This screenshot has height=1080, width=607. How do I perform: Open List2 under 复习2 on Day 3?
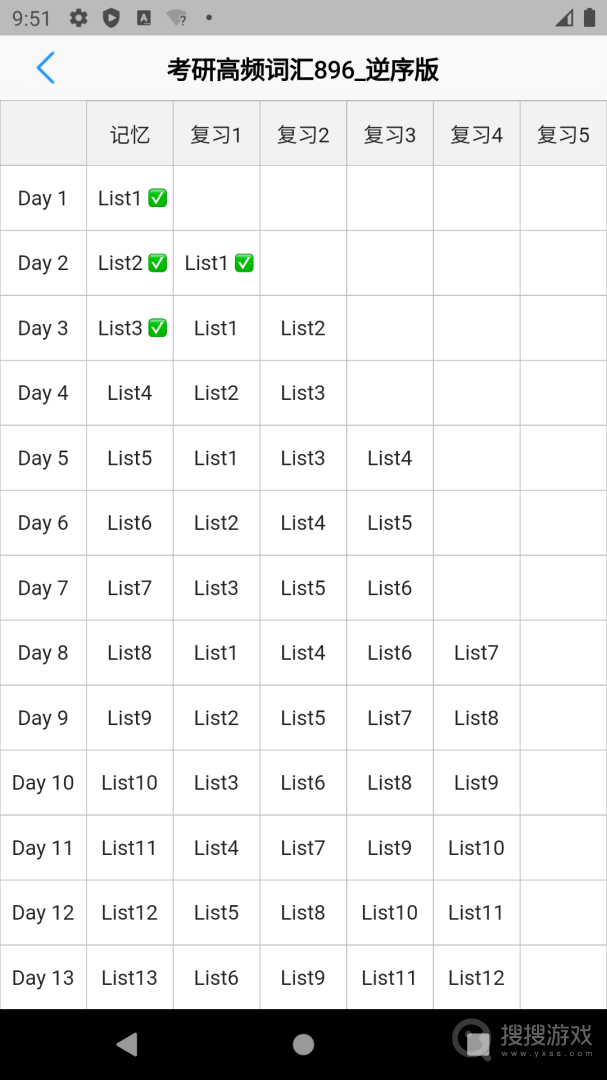(x=303, y=329)
